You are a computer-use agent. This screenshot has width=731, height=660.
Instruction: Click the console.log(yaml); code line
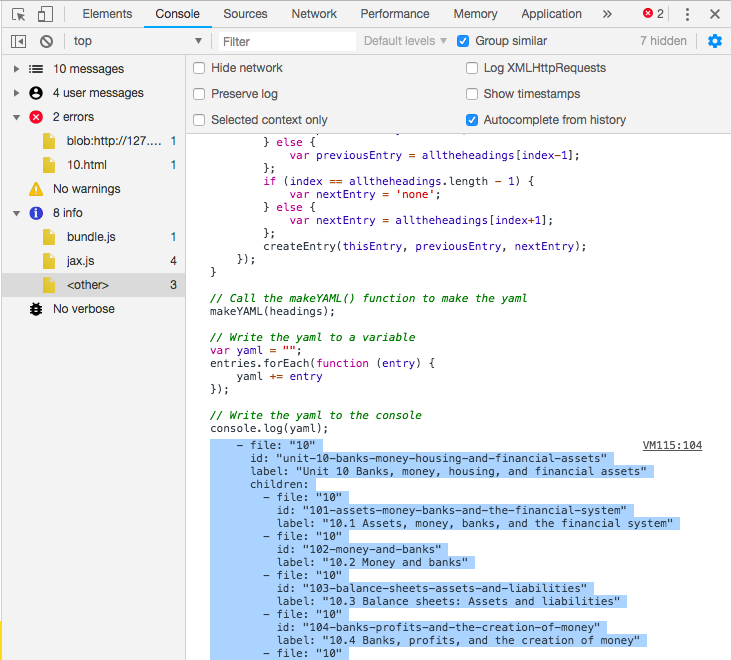[269, 428]
